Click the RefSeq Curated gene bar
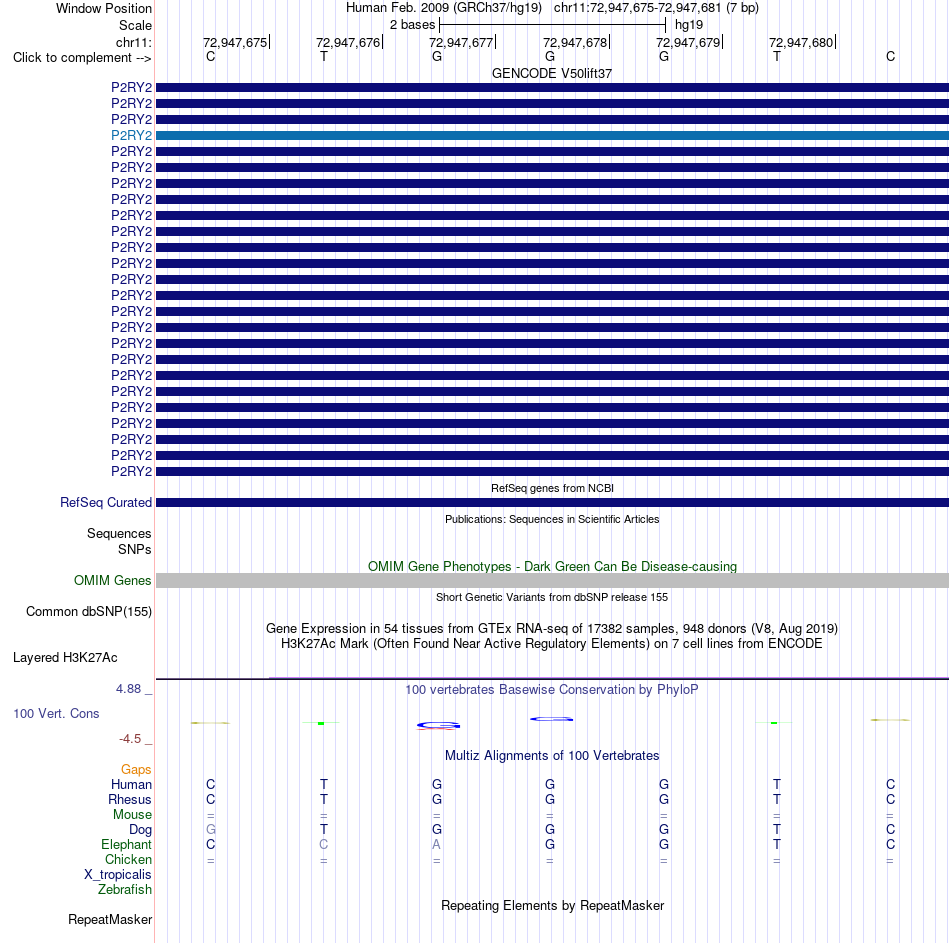Image resolution: width=950 pixels, height=943 pixels. coord(552,502)
